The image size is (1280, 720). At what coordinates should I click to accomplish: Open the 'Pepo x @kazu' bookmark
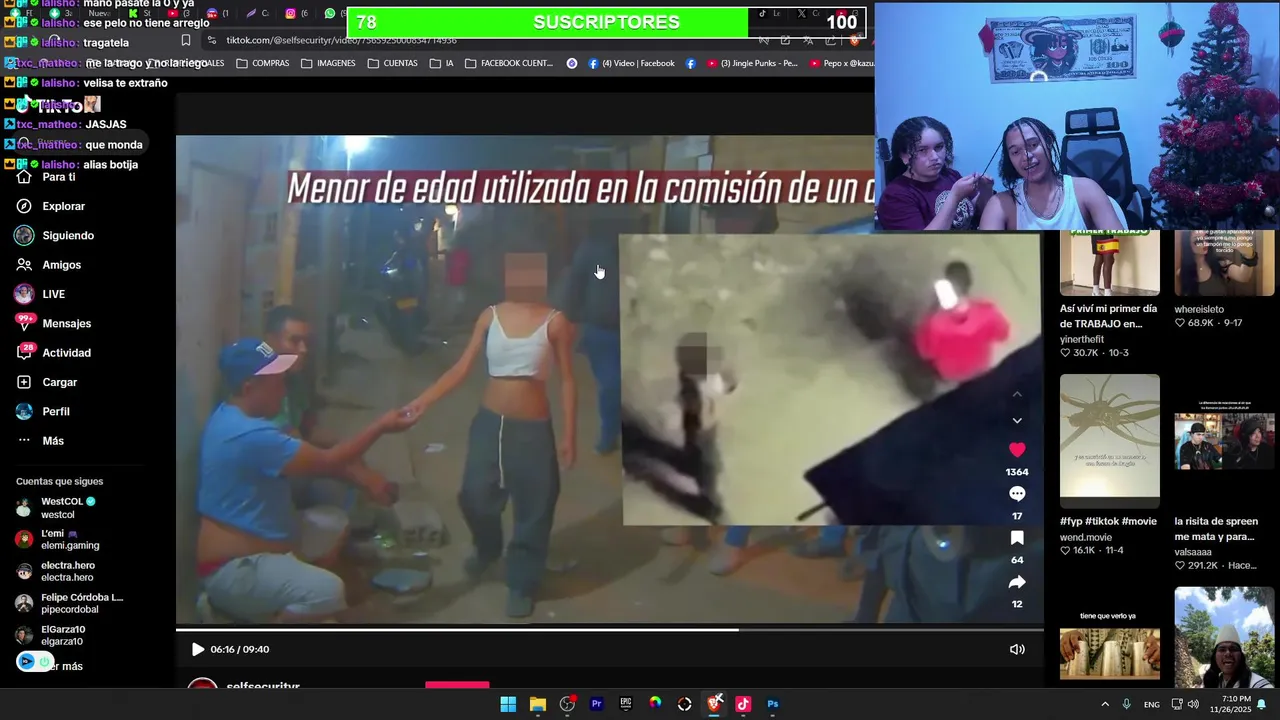841,63
